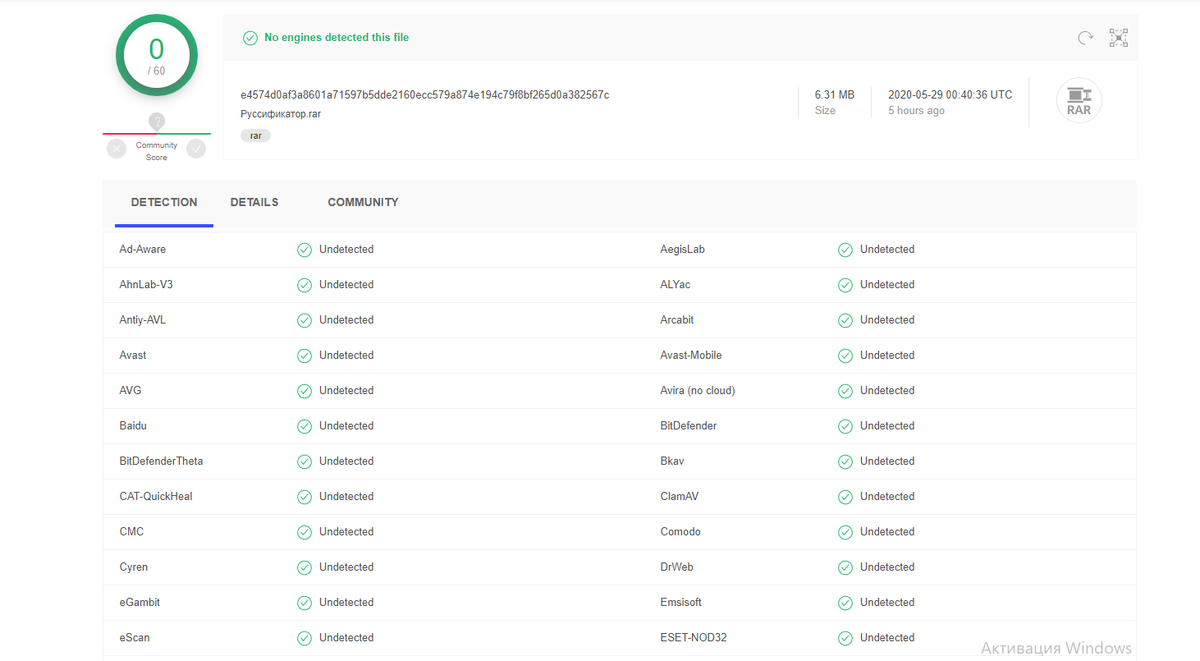Click the reanalyze file refresh icon
The image size is (1200, 661).
[1085, 38]
